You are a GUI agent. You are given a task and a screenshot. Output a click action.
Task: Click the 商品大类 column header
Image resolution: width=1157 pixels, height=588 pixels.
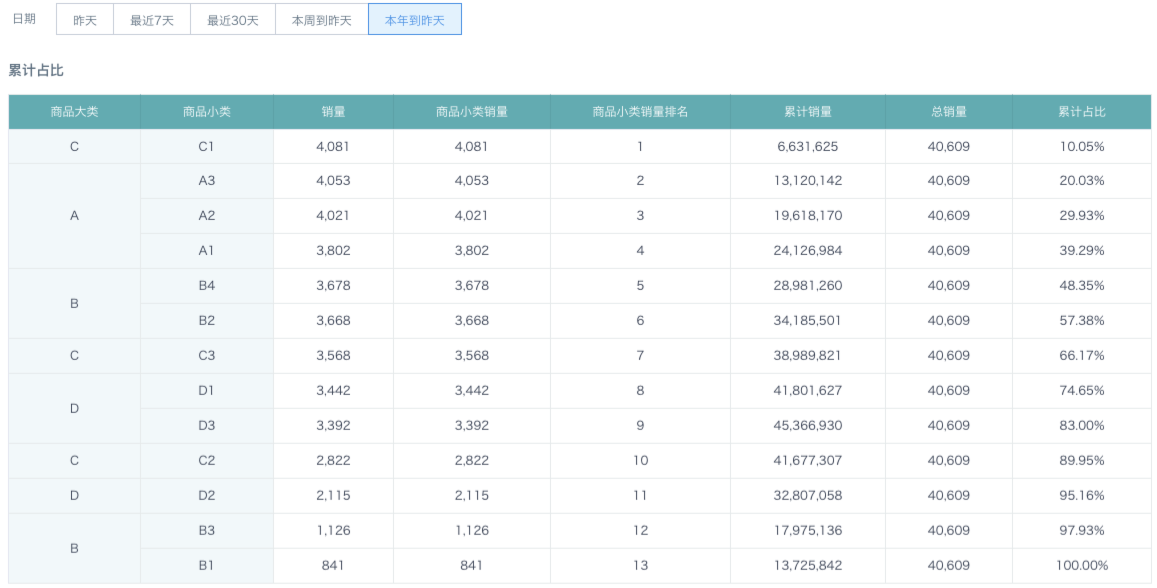tap(75, 111)
